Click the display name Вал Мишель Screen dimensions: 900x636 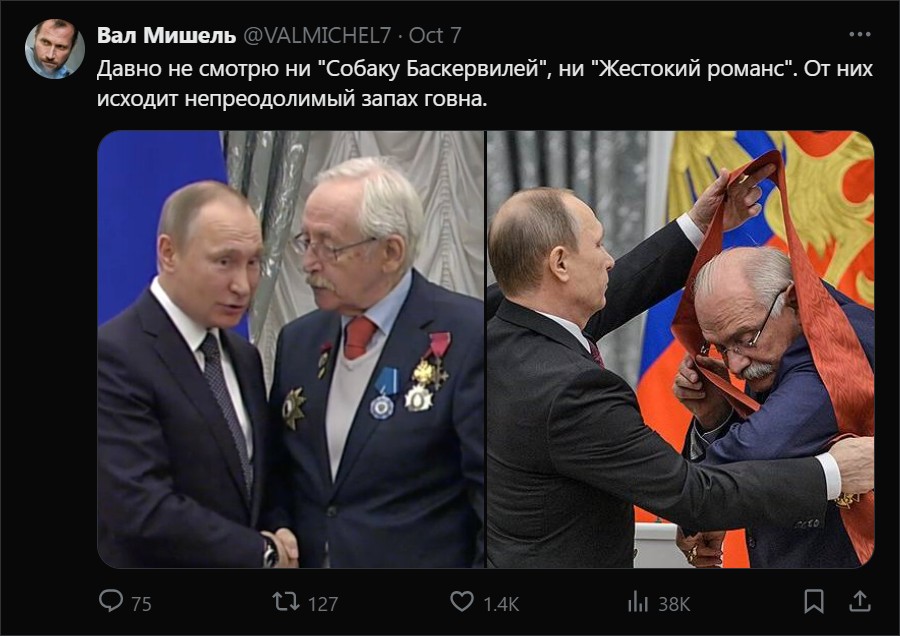(x=166, y=36)
